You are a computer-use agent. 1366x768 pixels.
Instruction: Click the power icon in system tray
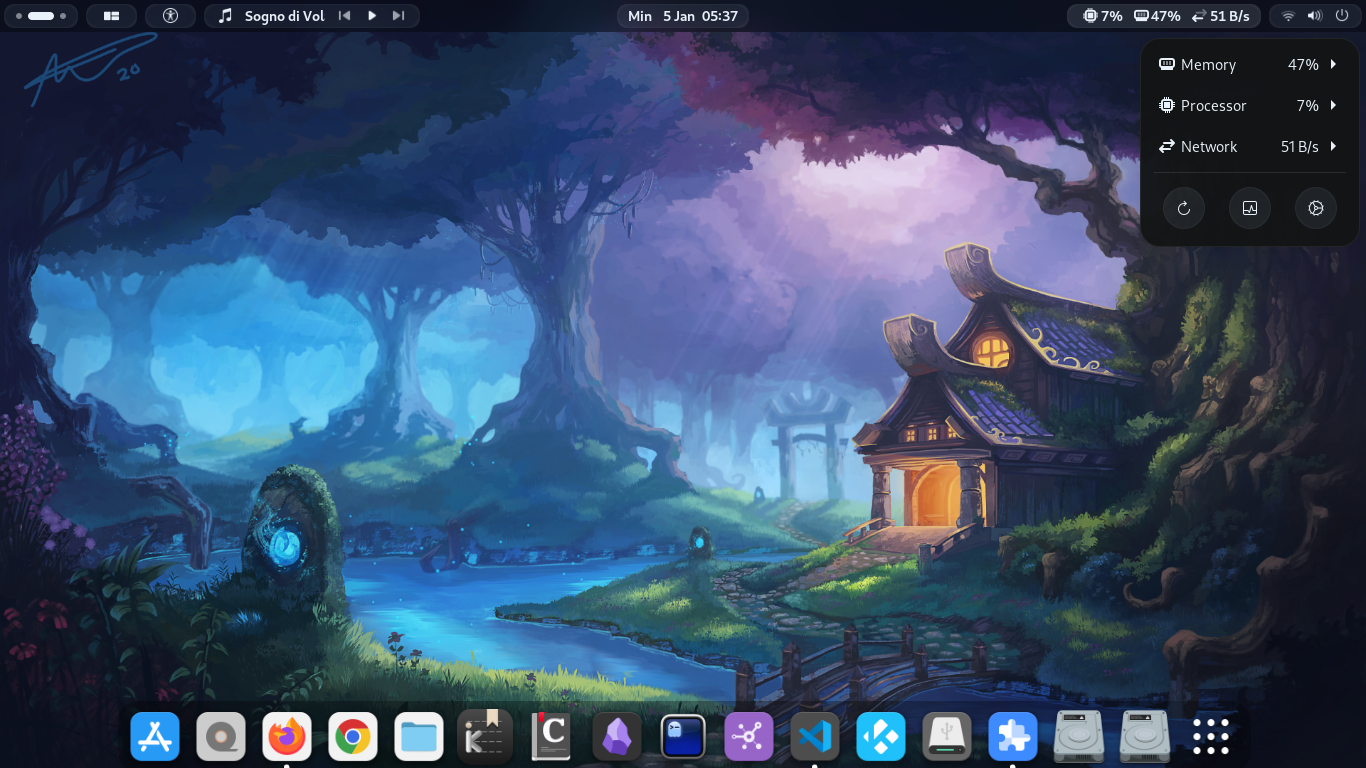point(1341,16)
